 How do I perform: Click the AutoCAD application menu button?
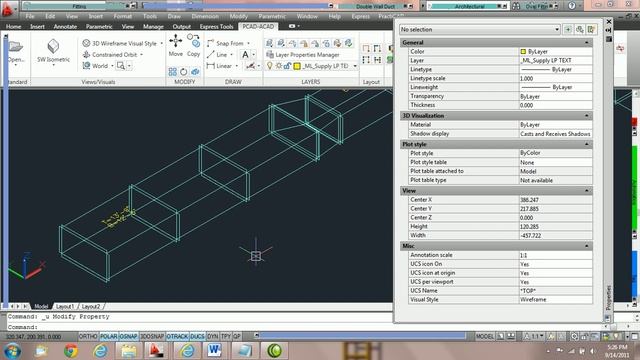tap(8, 9)
